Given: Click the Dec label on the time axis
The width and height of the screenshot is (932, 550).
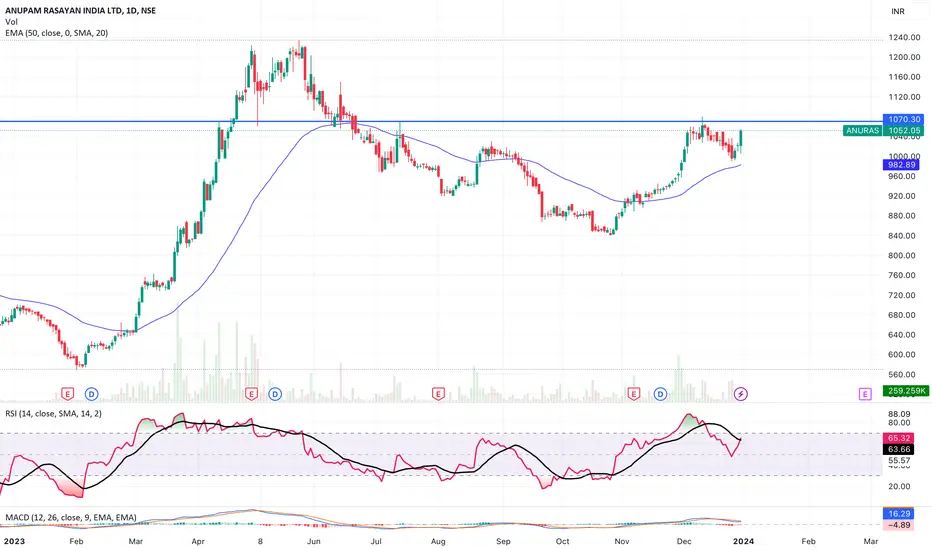Looking at the screenshot, I should 684,541.
